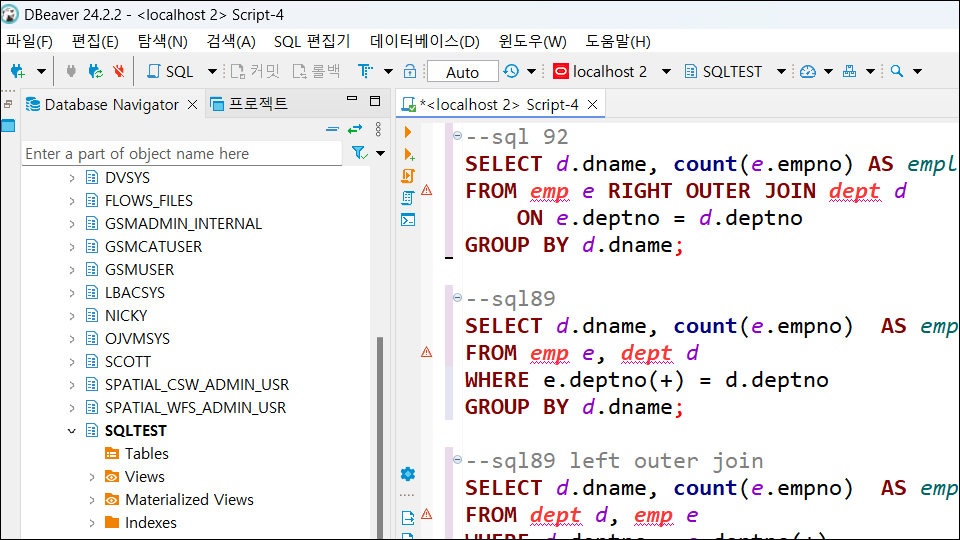This screenshot has height=540, width=960.
Task: Click the red Disconnect icon
Action: [x=119, y=72]
